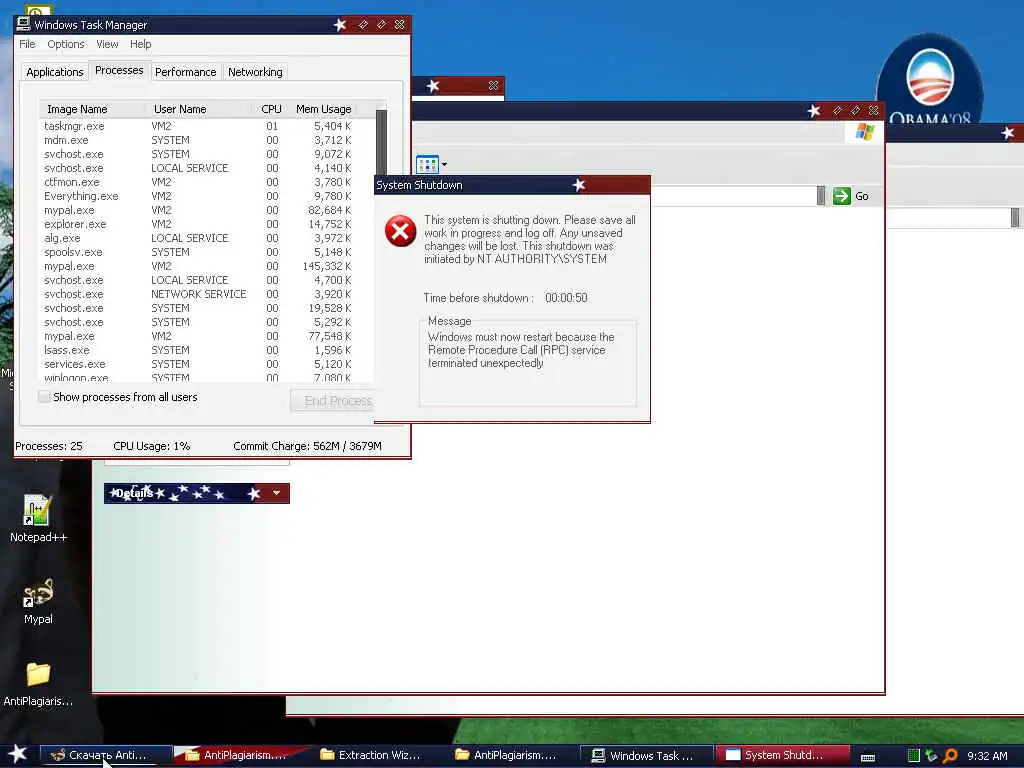Sort processes by Mem Usage column
Viewport: 1024px width, 768px height.
coord(324,109)
